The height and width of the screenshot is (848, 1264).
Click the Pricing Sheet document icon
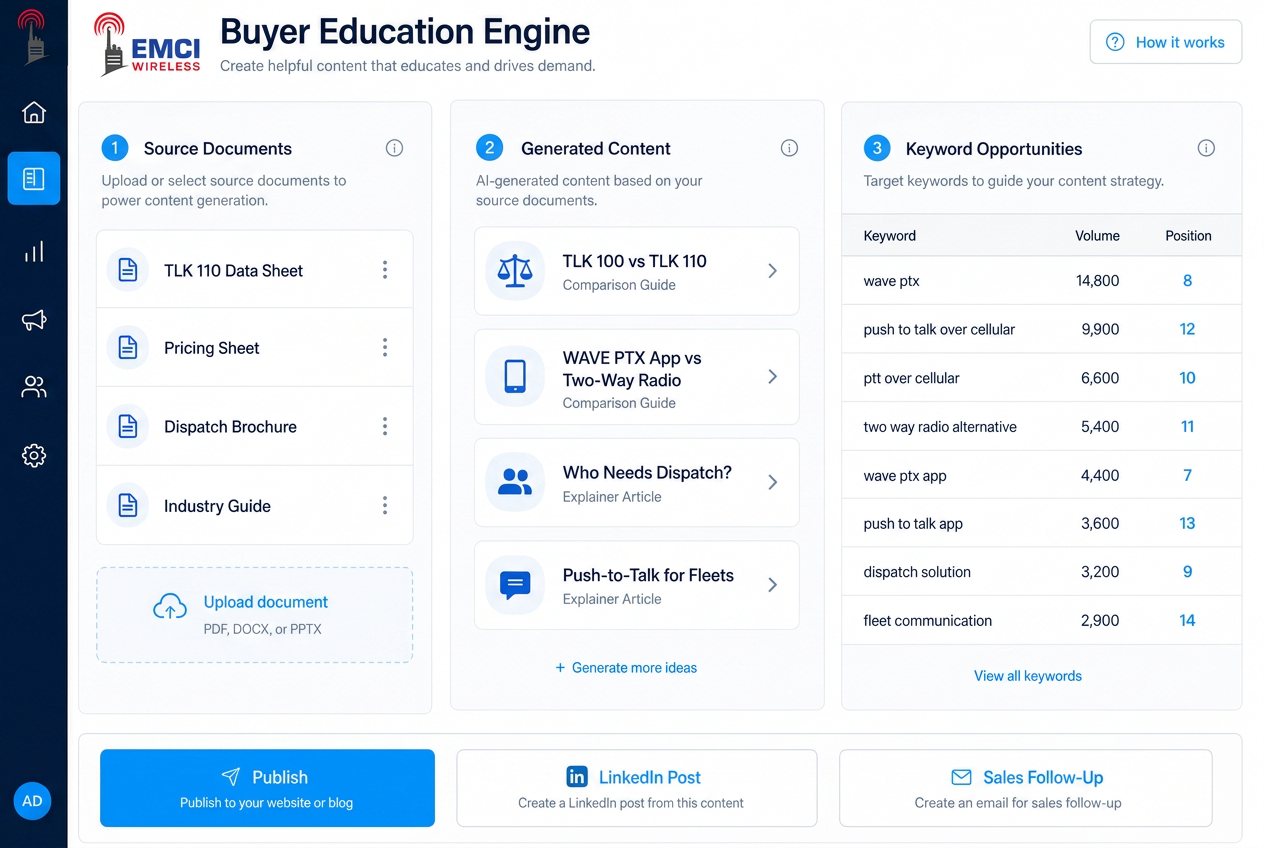coord(128,347)
